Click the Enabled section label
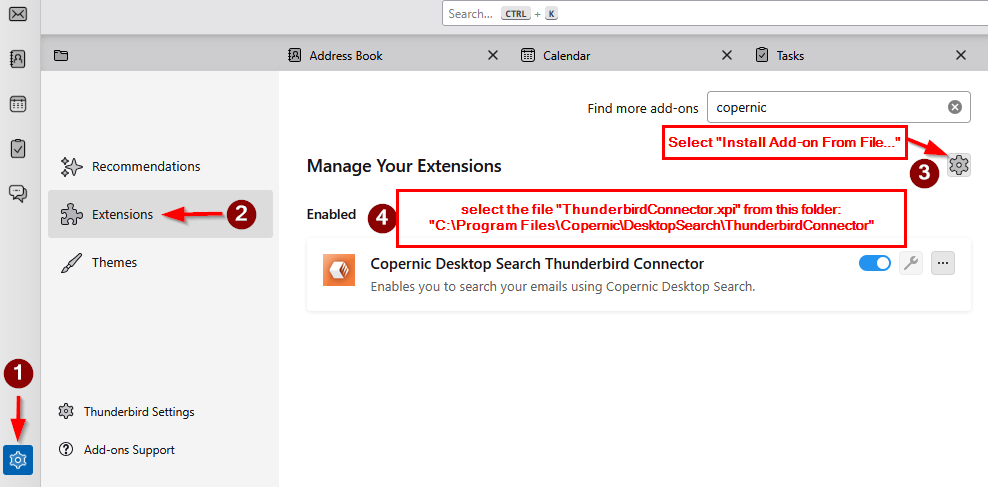 (x=331, y=214)
